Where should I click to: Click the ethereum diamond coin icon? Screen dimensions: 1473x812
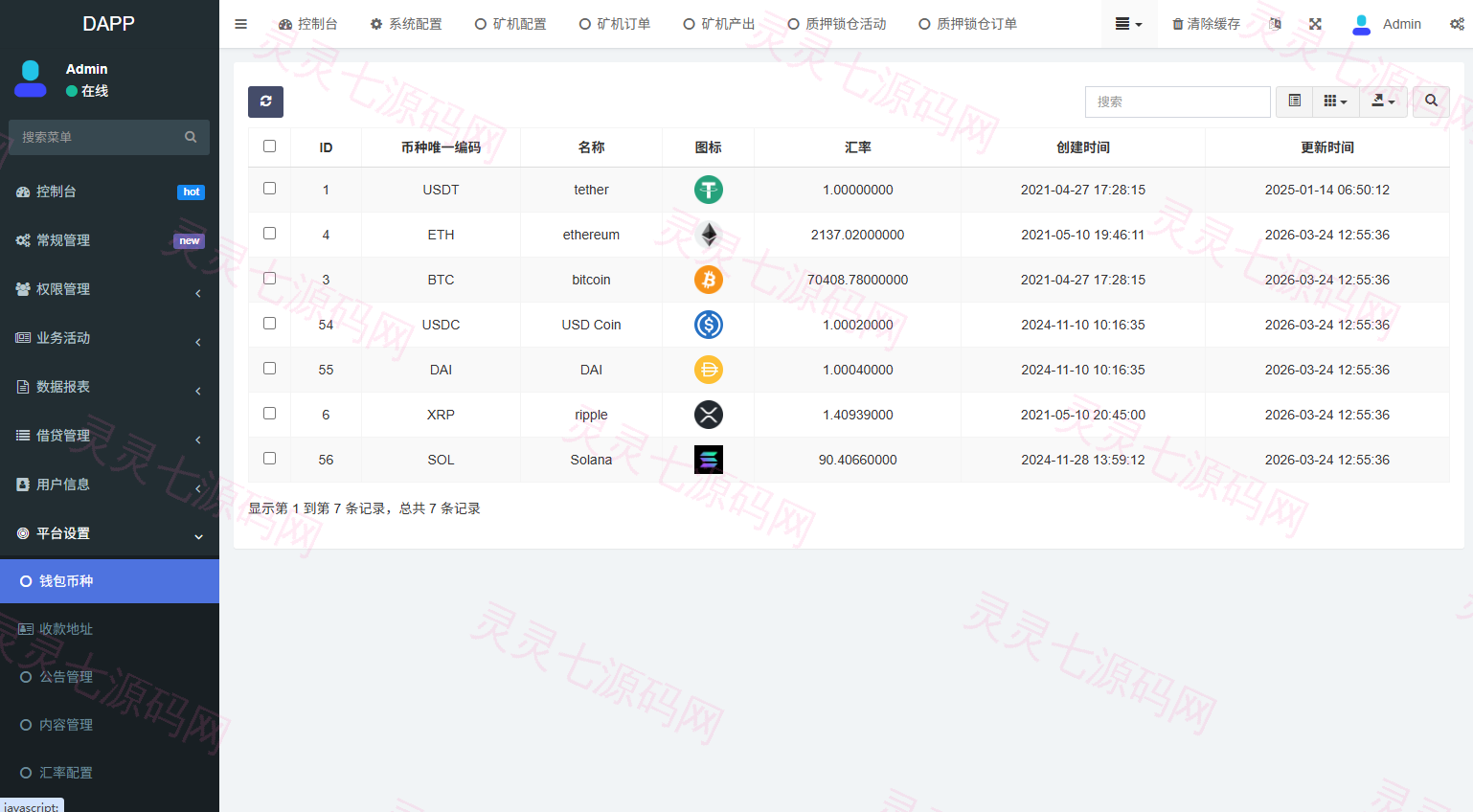click(709, 235)
